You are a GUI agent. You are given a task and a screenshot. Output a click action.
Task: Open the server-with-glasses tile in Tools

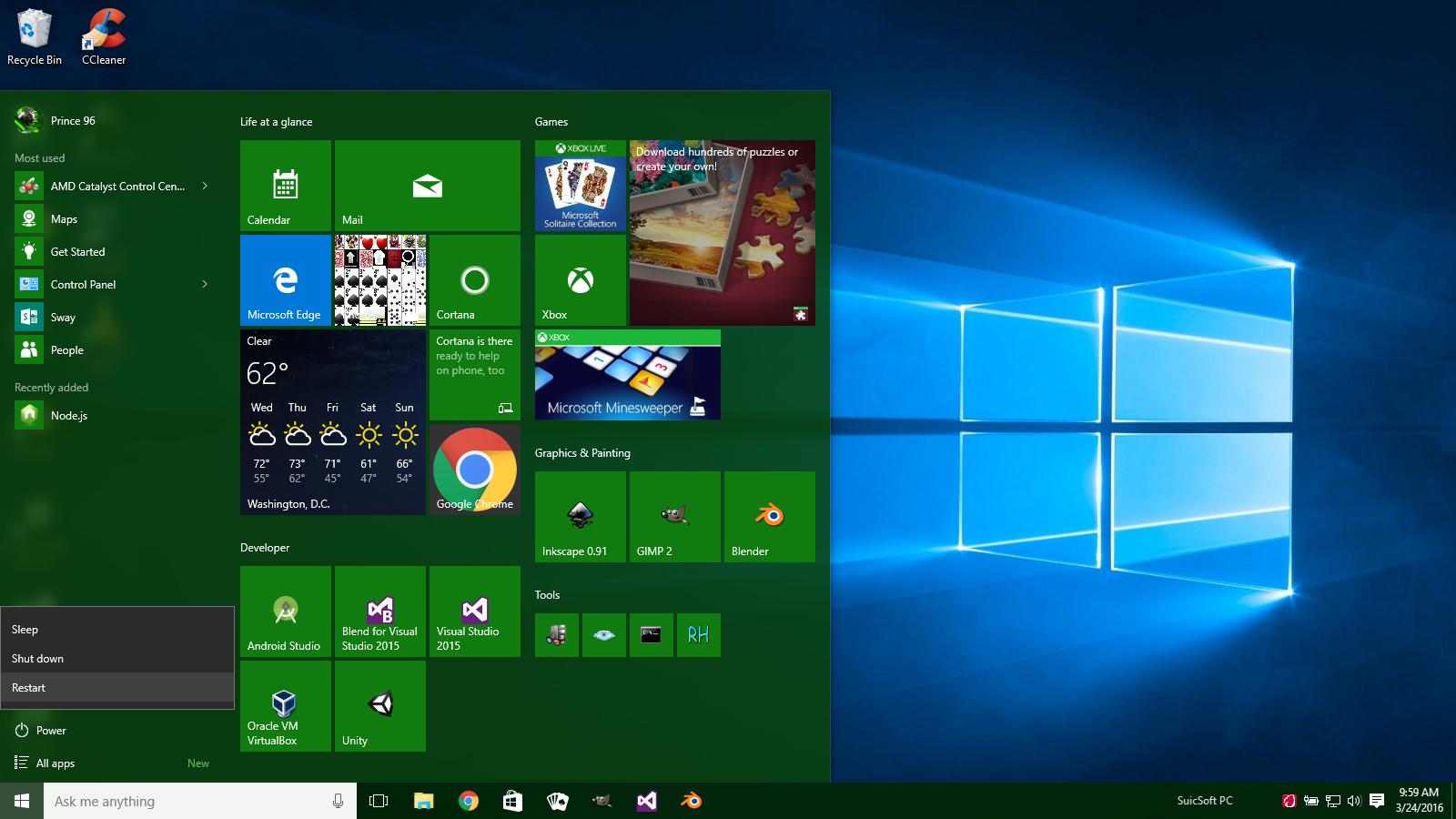coord(557,635)
